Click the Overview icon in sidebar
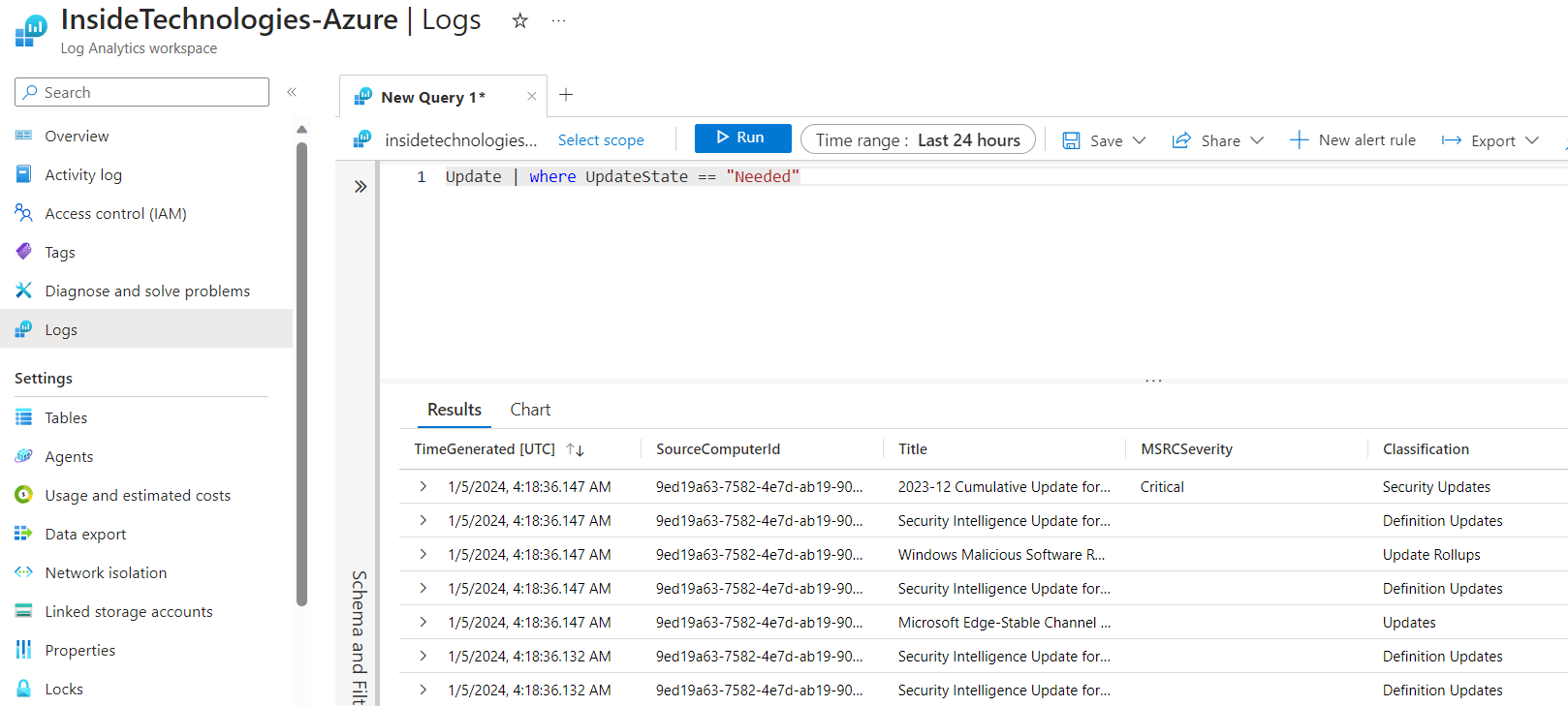 [23, 136]
